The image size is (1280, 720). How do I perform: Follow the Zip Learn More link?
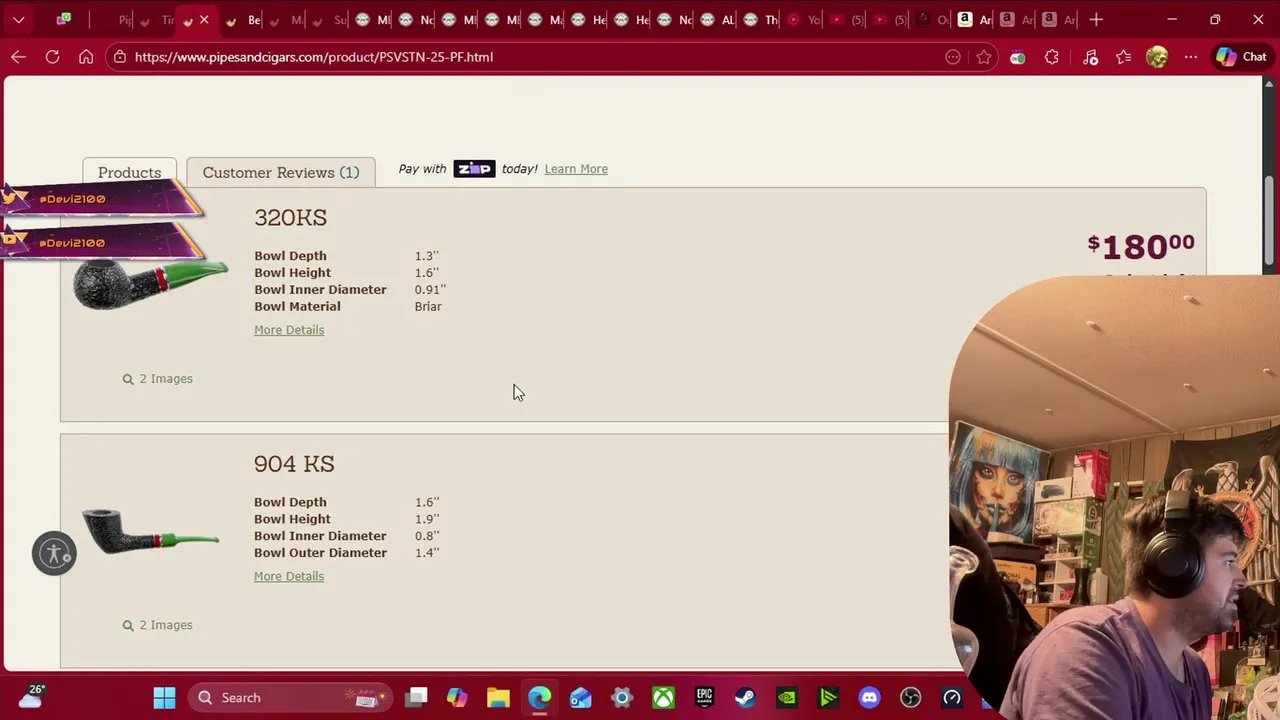575,169
